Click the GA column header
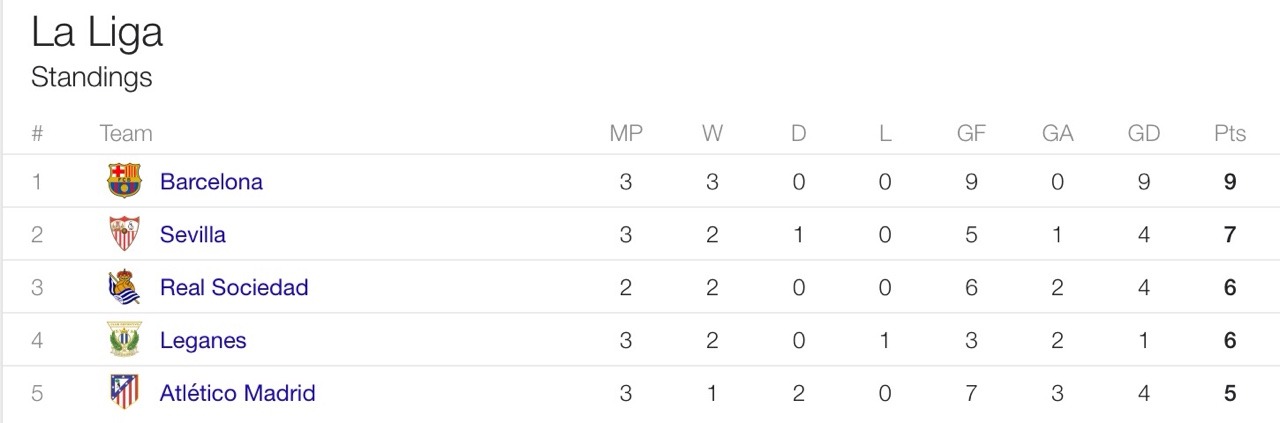The image size is (1280, 423). [x=1058, y=133]
